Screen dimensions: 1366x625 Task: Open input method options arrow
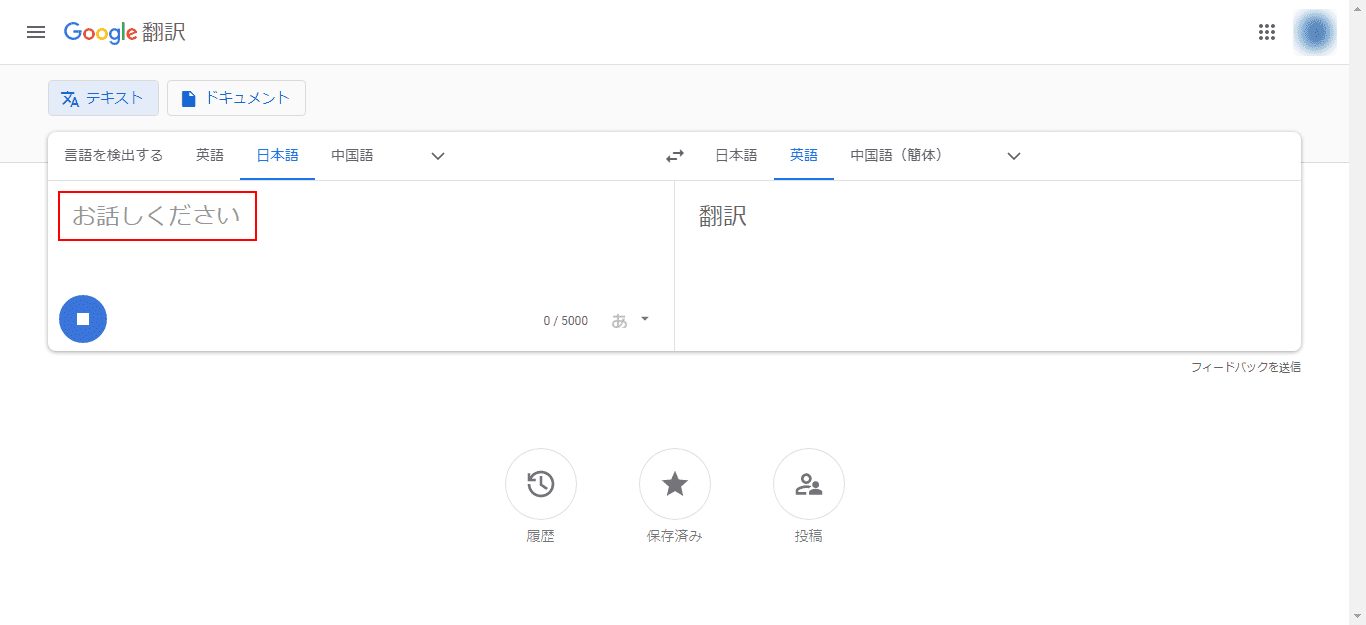pyautogui.click(x=645, y=319)
